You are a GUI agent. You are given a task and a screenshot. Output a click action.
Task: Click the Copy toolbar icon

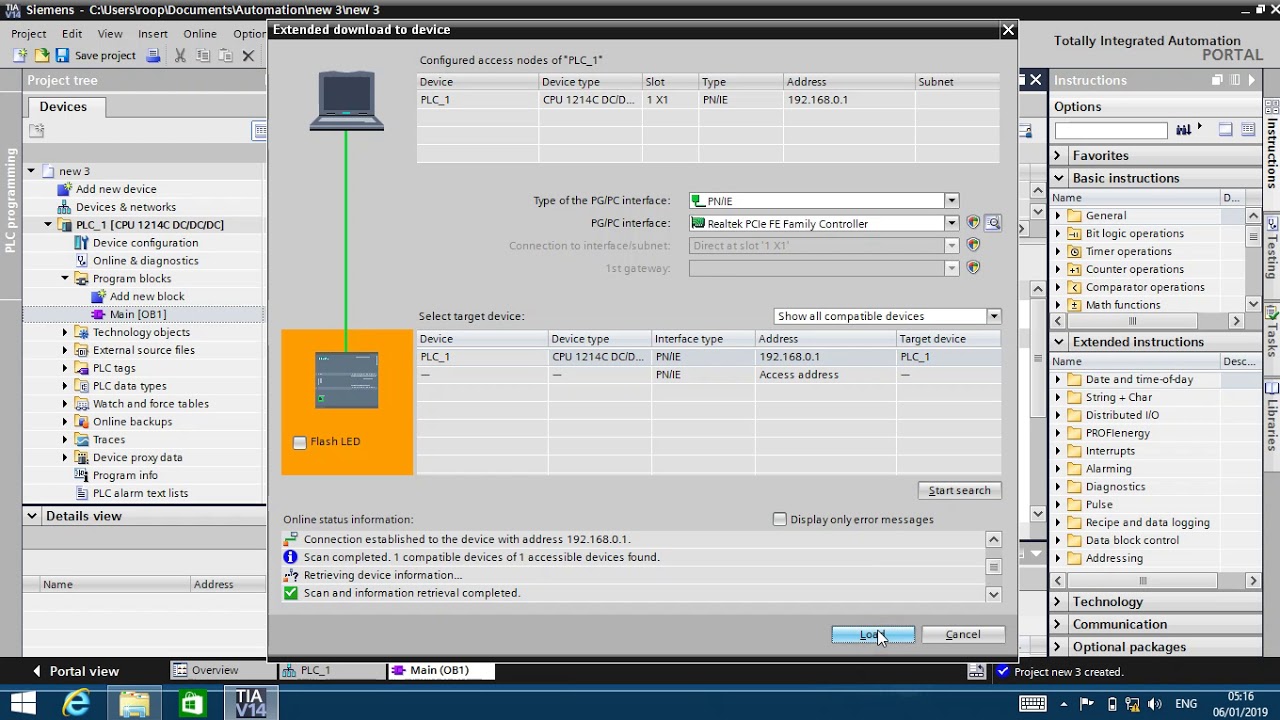203,56
